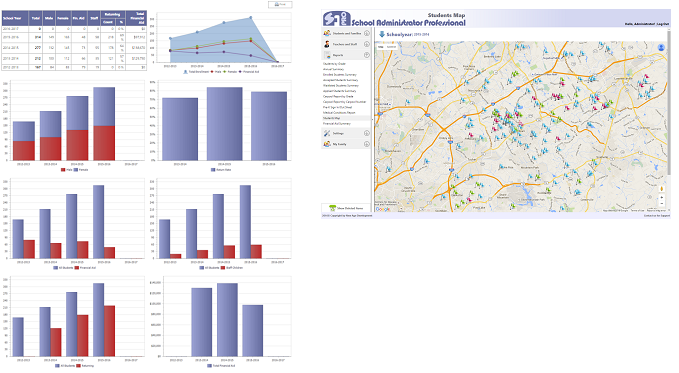679x373 pixels.
Task: Click the 2016-2017 row in enrollment table
Action: tap(74, 29)
